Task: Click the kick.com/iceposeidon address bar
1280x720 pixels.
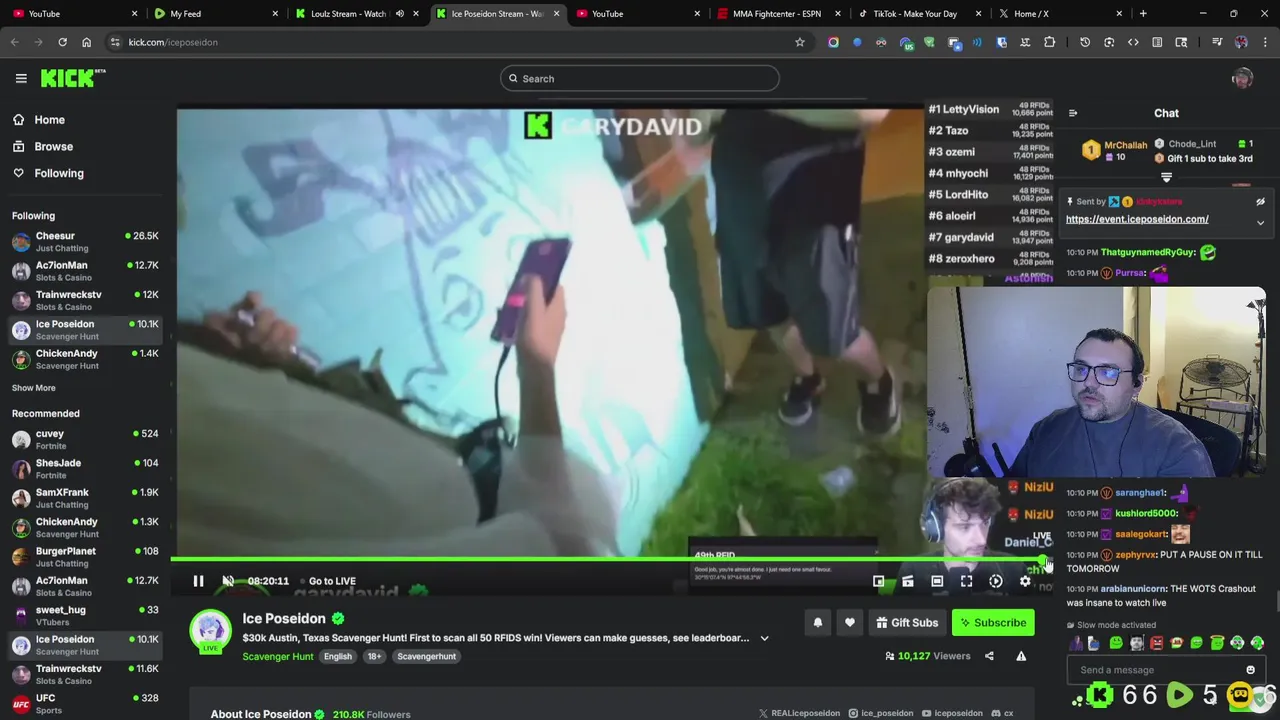Action: point(455,42)
